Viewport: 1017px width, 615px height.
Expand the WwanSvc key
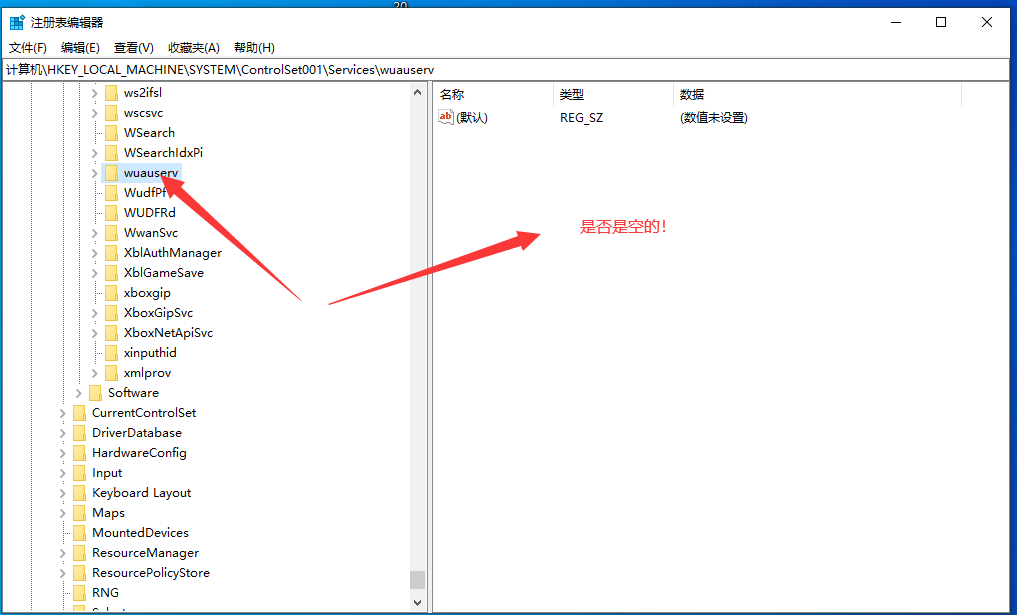pos(95,233)
